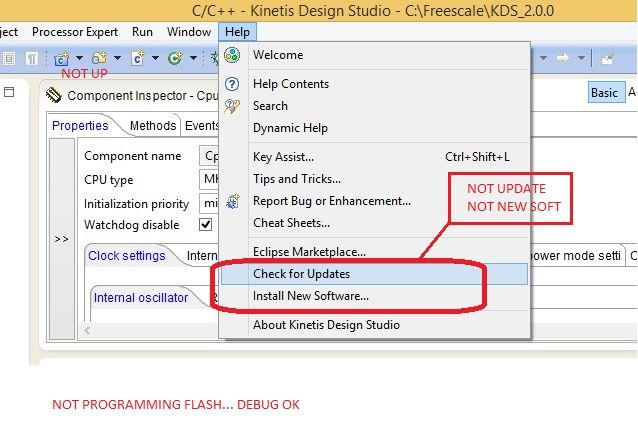Open the Window menu

tap(189, 32)
